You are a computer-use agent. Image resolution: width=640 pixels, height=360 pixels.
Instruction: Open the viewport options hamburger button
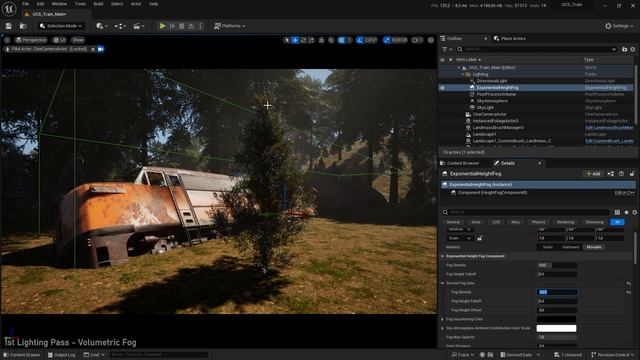click(x=7, y=40)
